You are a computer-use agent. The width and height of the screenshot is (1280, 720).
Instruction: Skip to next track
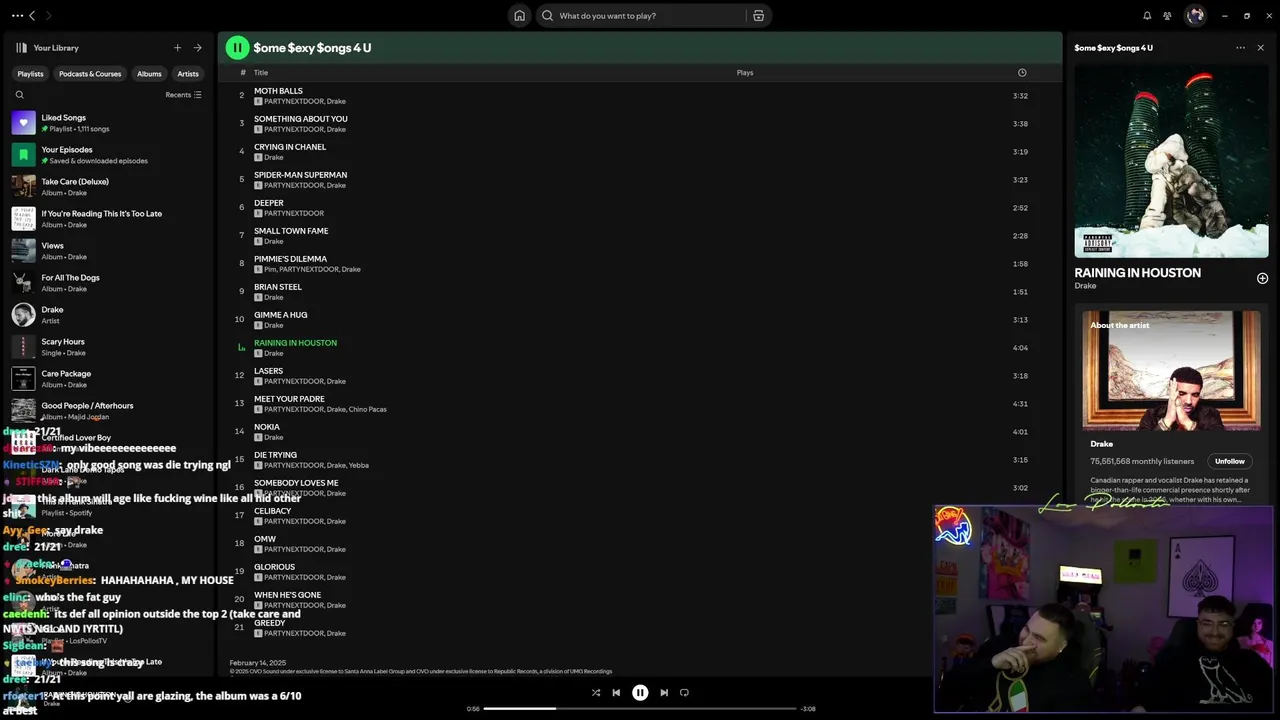click(664, 692)
